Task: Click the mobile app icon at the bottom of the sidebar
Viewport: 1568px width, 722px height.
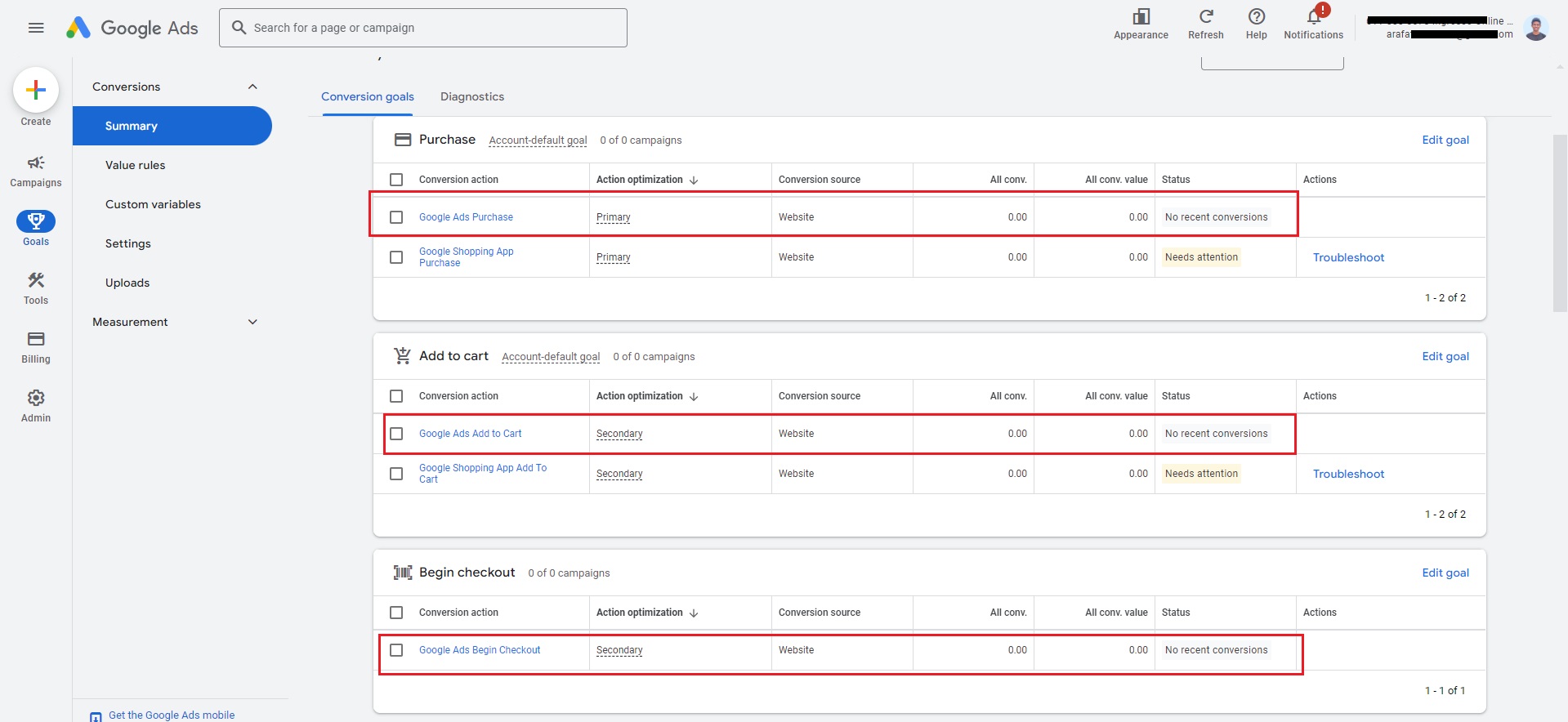Action: click(x=96, y=716)
